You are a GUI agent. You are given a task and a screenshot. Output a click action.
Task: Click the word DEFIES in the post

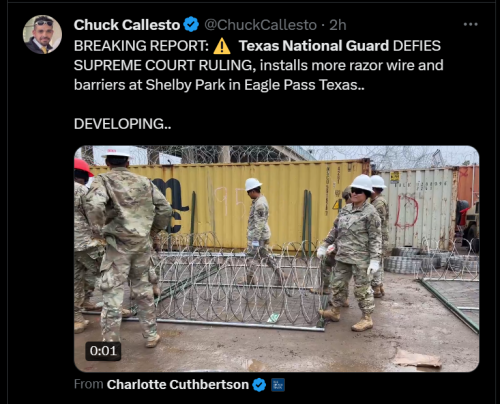pyautogui.click(x=417, y=46)
